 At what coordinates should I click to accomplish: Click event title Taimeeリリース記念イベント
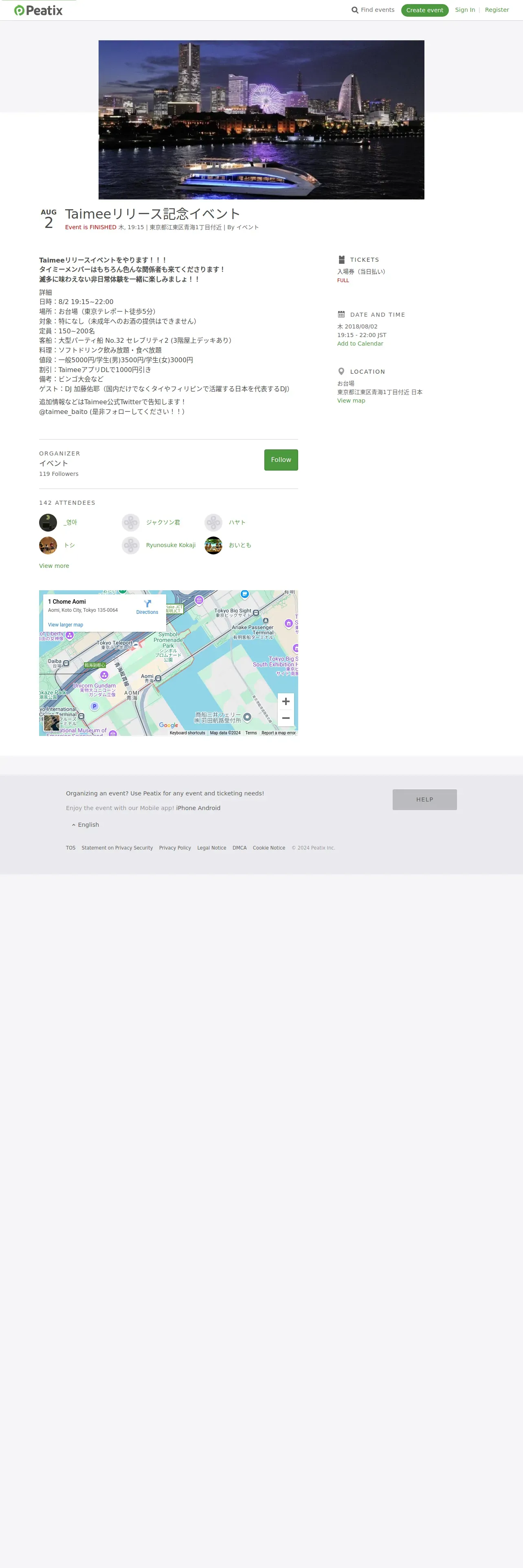tap(152, 214)
